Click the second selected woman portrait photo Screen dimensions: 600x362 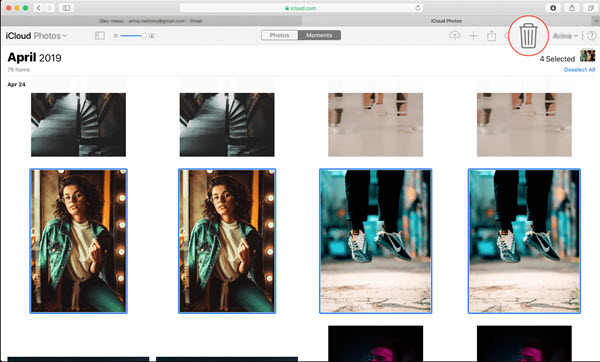coord(227,241)
